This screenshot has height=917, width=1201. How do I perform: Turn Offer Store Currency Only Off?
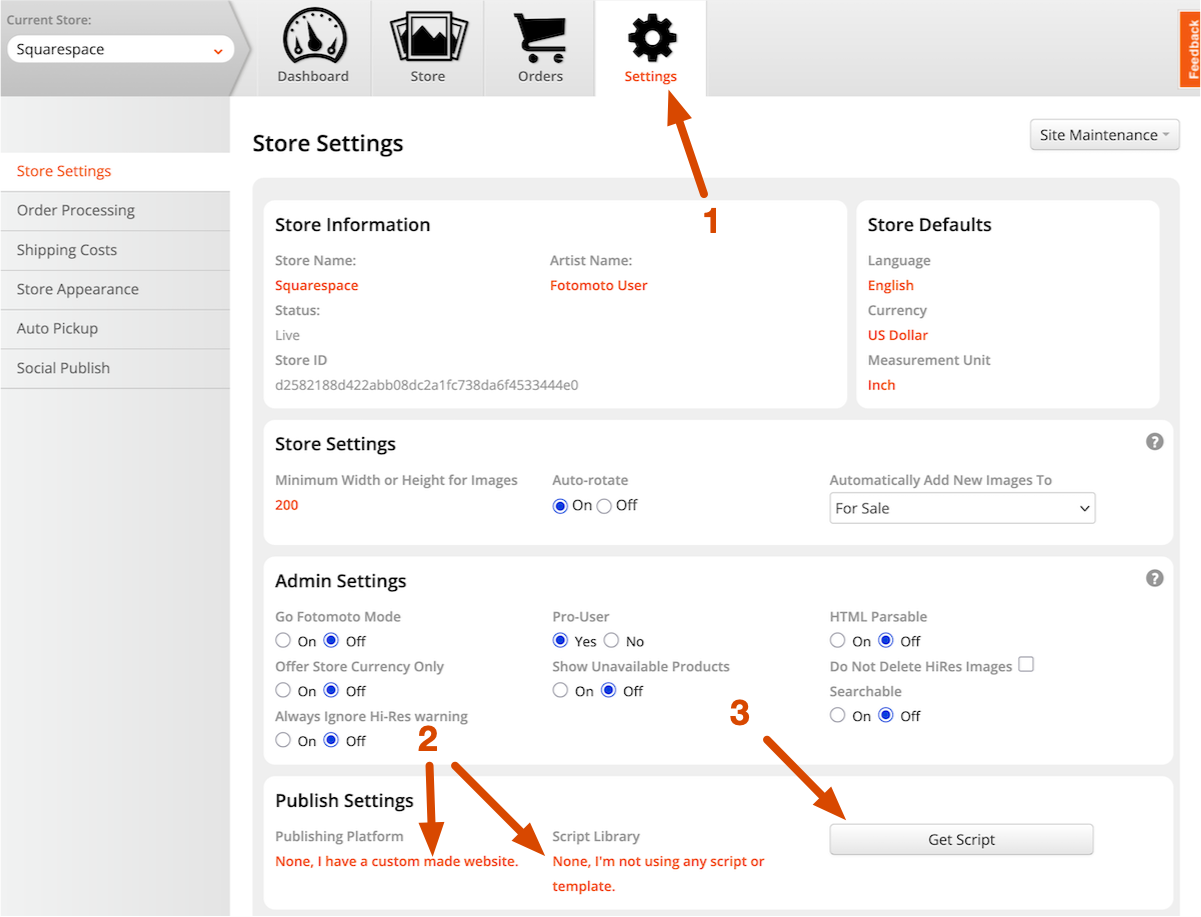click(x=332, y=690)
